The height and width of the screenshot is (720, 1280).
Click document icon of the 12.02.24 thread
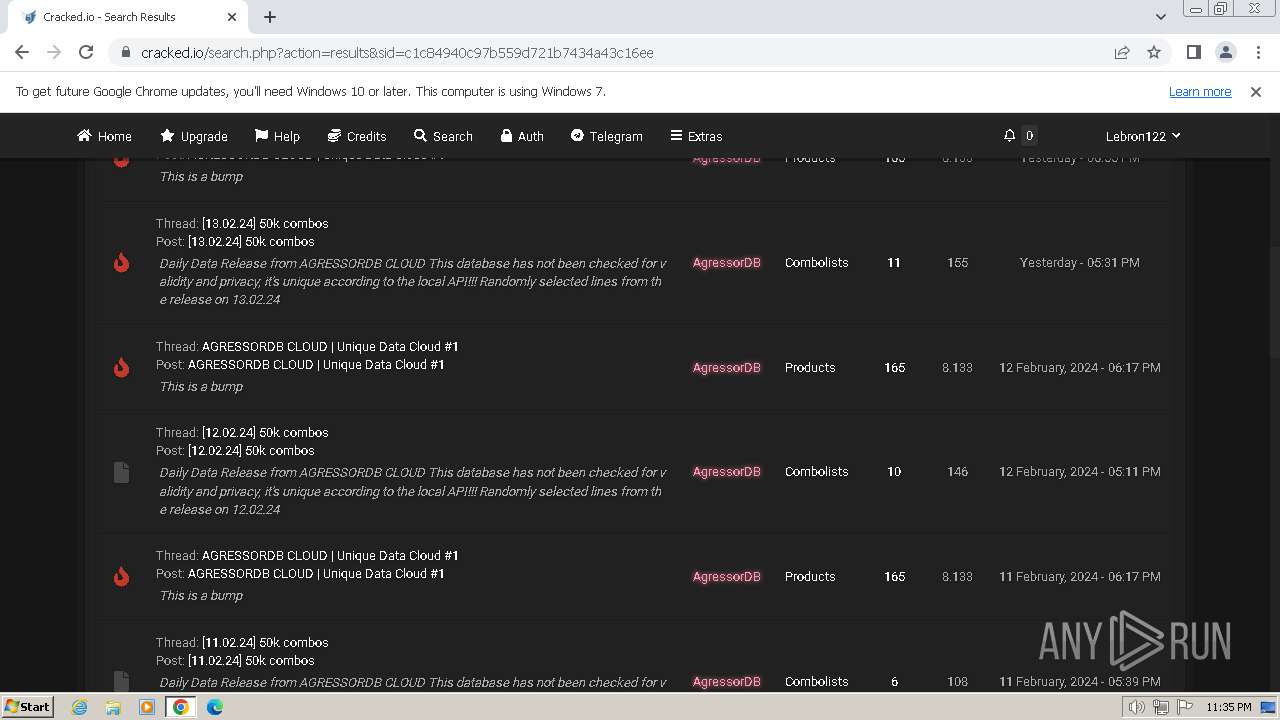(121, 472)
